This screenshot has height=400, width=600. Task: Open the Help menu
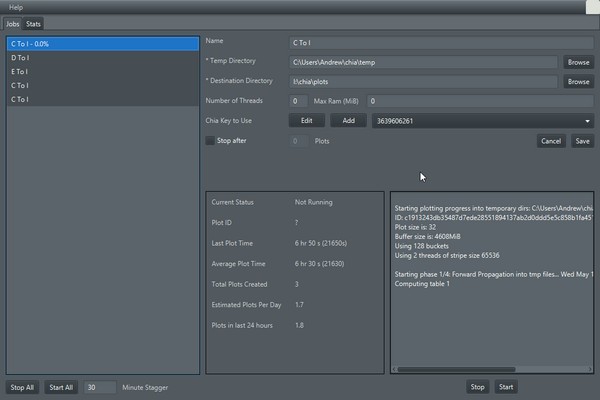(x=15, y=7)
